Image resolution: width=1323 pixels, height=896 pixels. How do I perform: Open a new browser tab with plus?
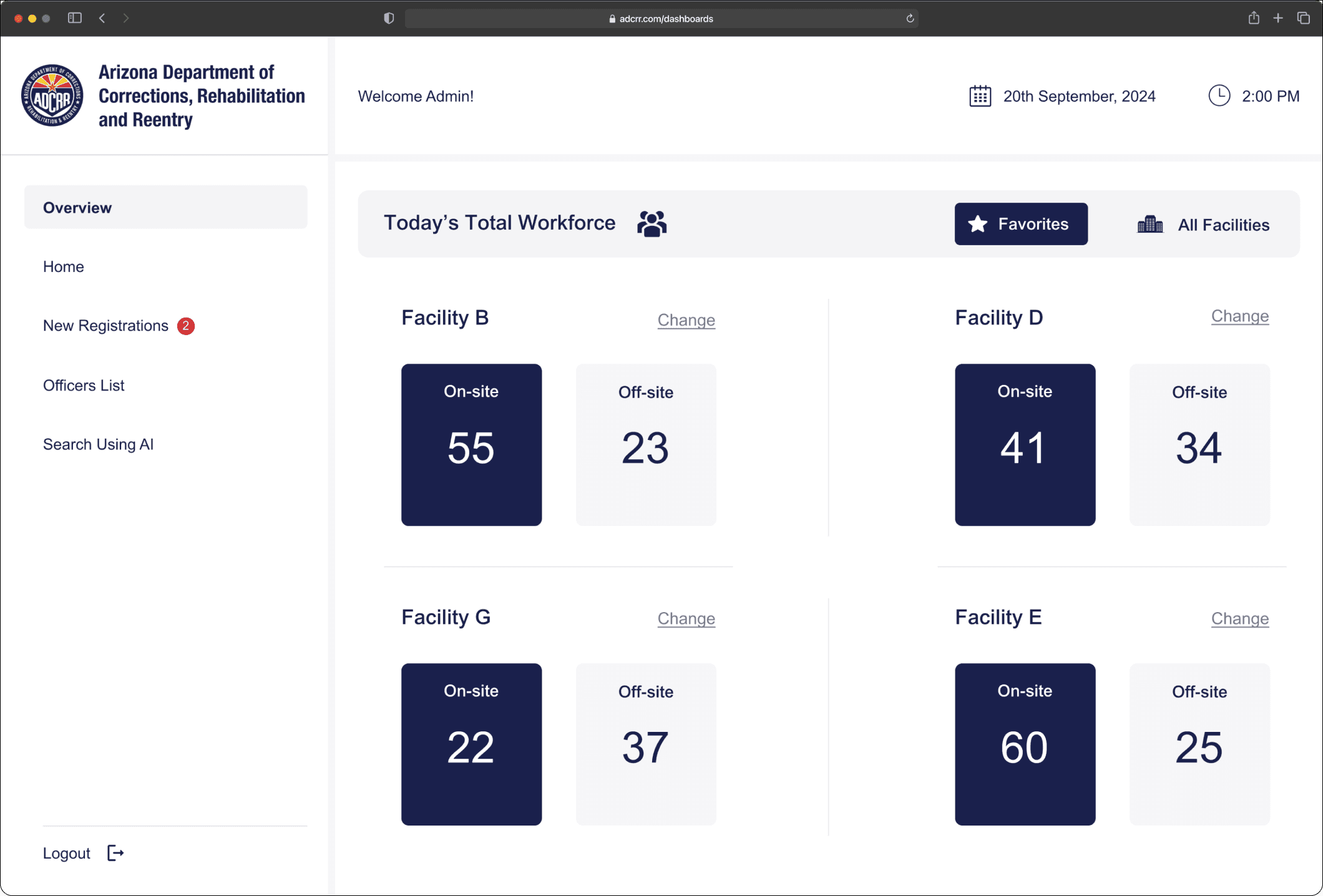pos(1278,18)
